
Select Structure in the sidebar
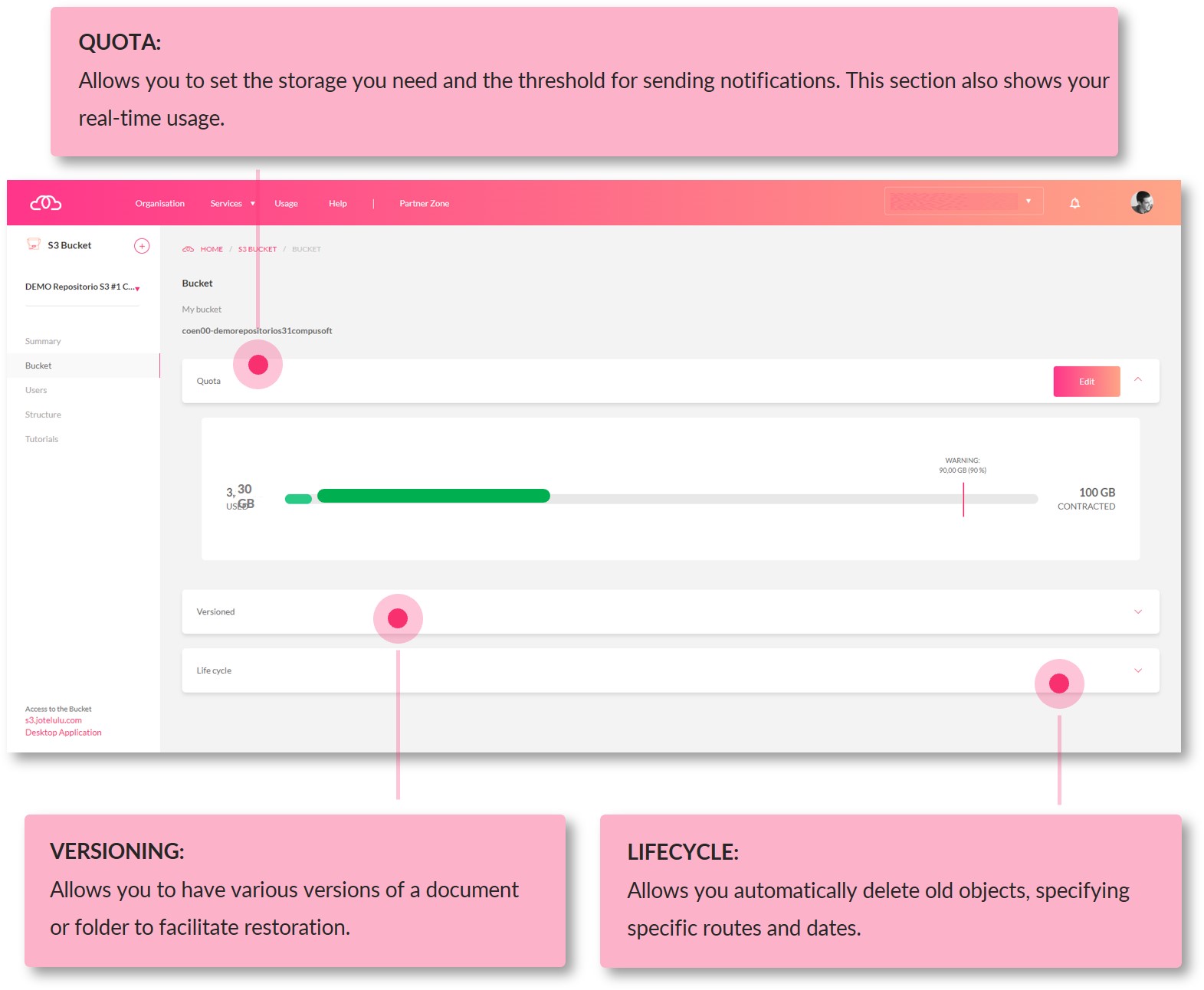point(43,415)
